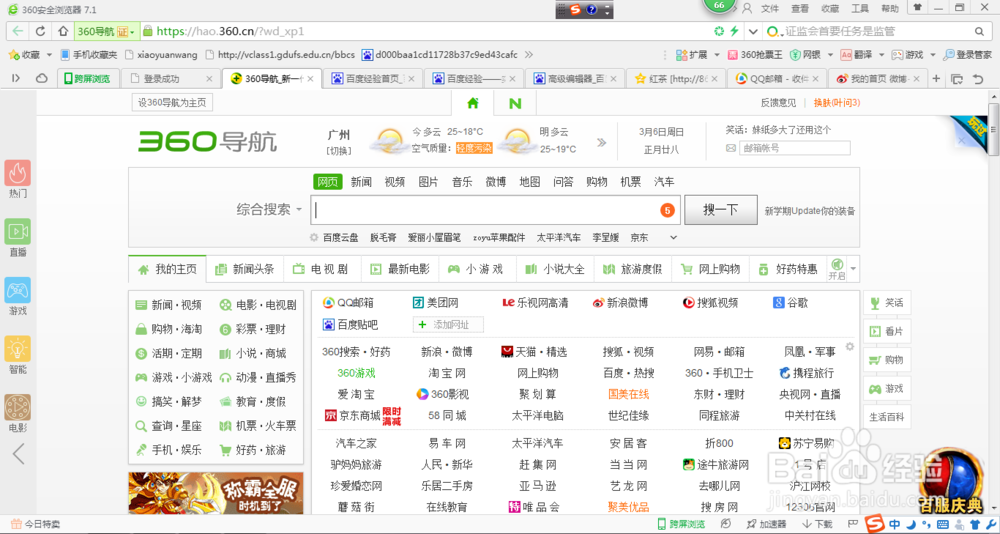
Task: Open the 谷歌 site link
Action: (790, 302)
